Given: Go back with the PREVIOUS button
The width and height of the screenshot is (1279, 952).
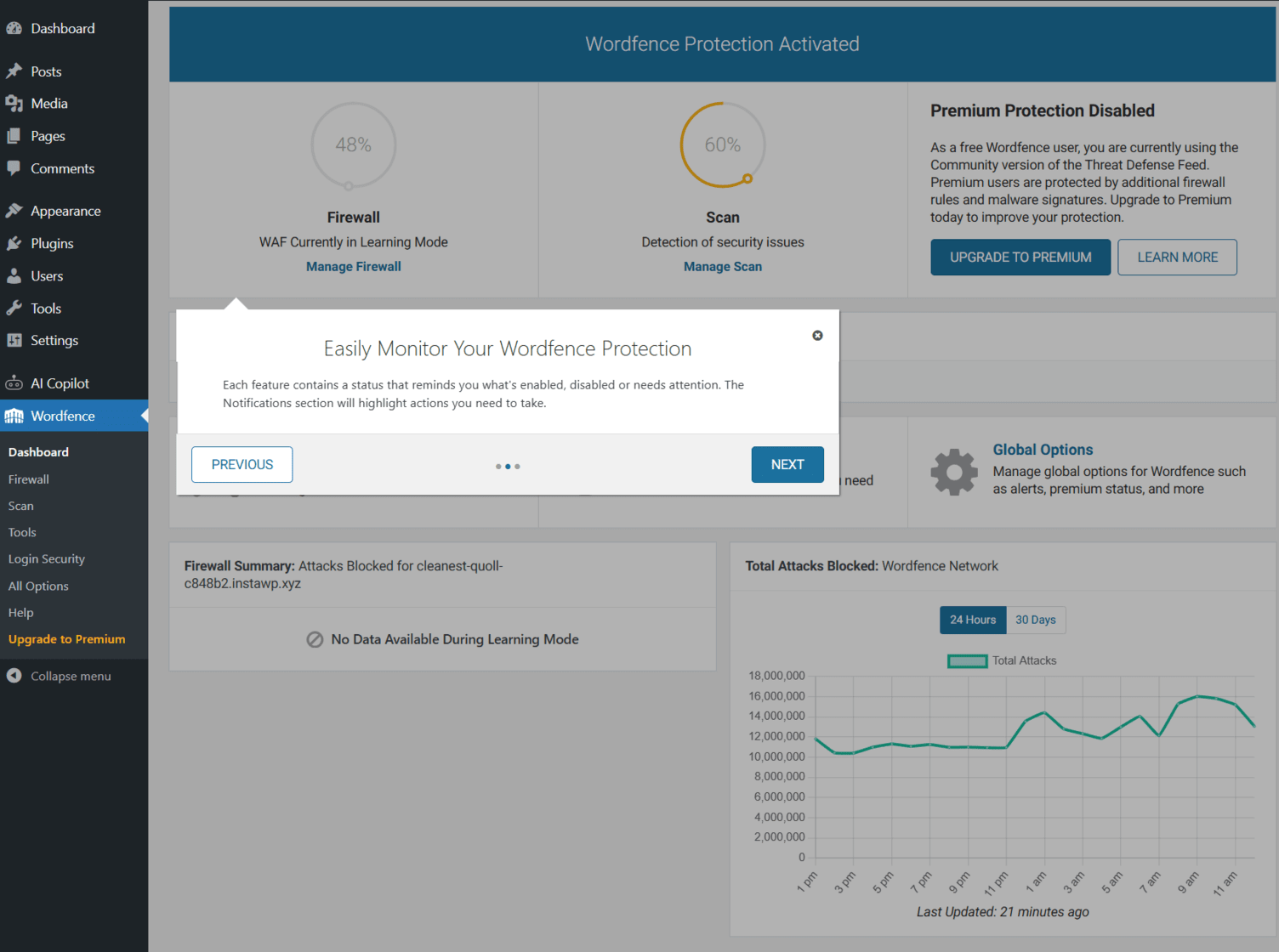Looking at the screenshot, I should [242, 465].
